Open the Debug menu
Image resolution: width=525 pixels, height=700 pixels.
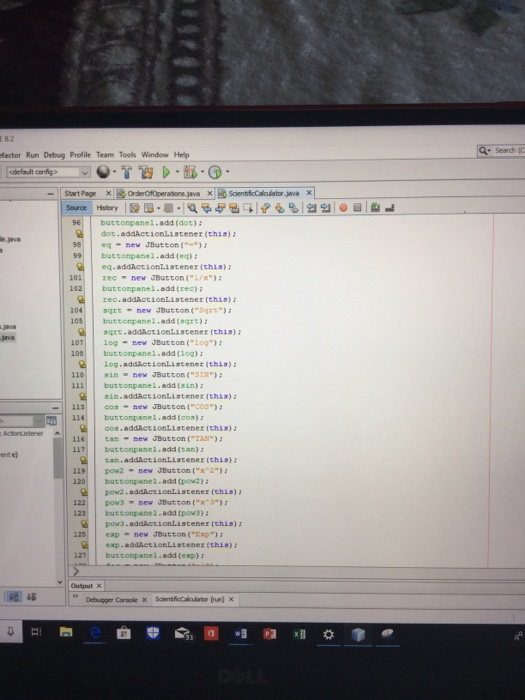(54, 155)
